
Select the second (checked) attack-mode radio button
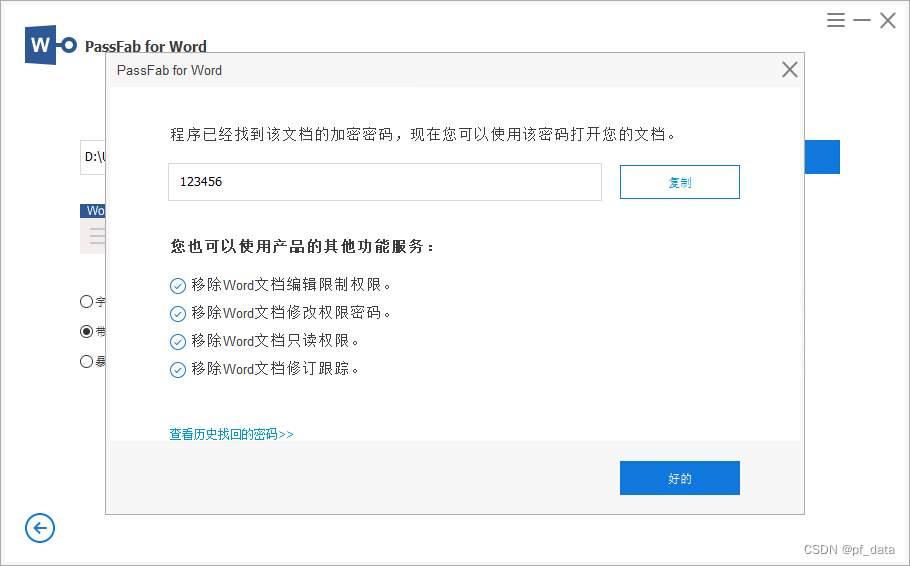coord(86,331)
